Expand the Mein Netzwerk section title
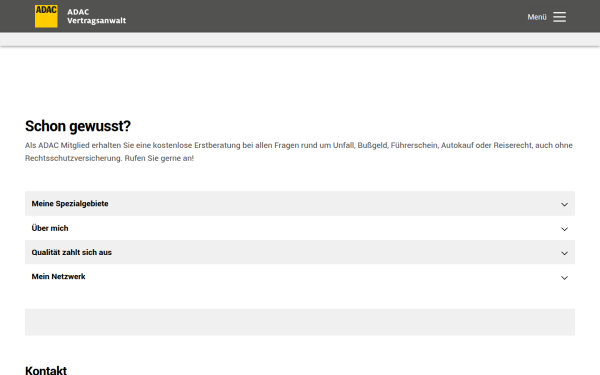This screenshot has width=600, height=375. tap(59, 276)
